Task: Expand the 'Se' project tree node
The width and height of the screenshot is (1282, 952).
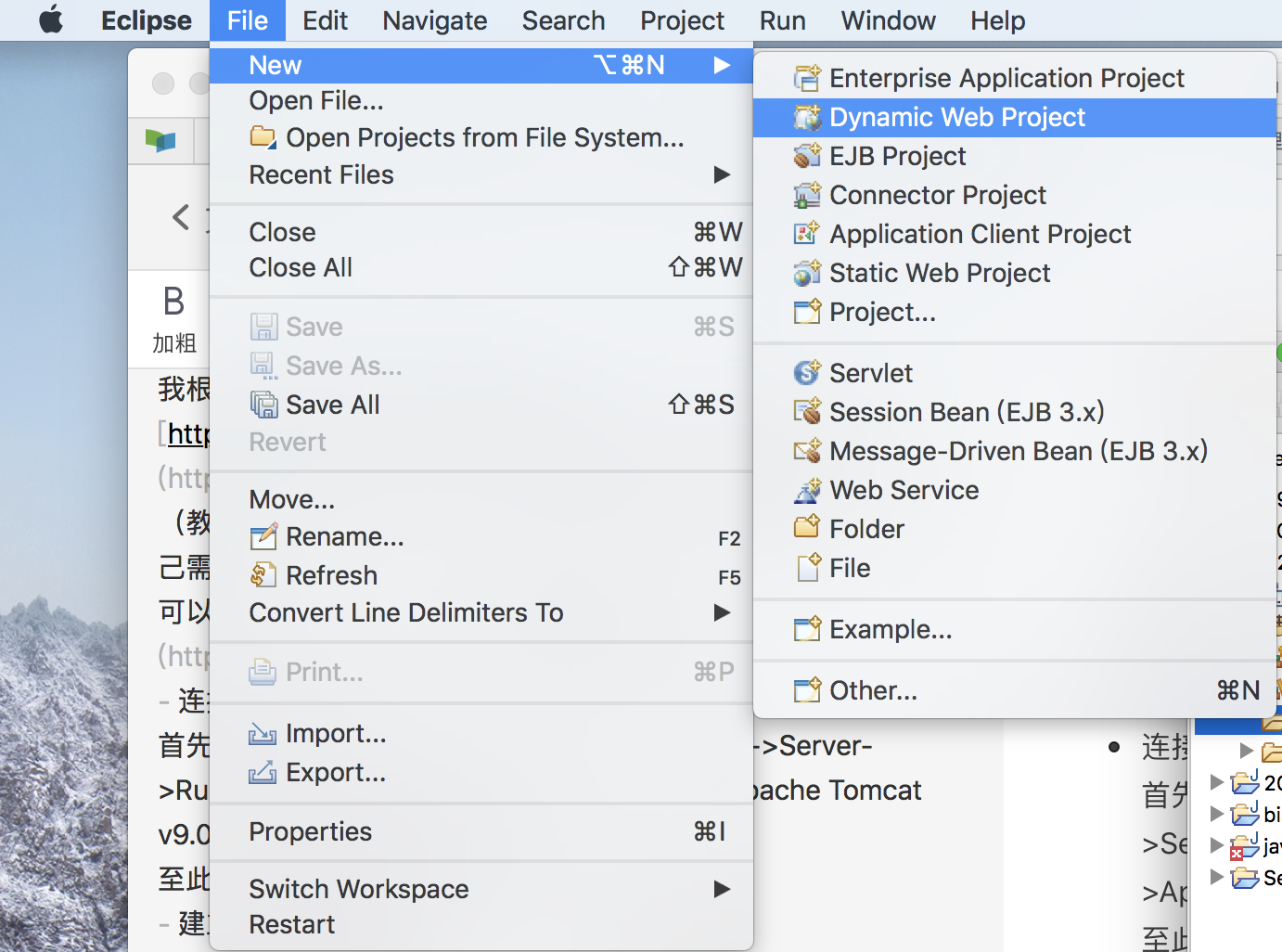Action: (1217, 877)
